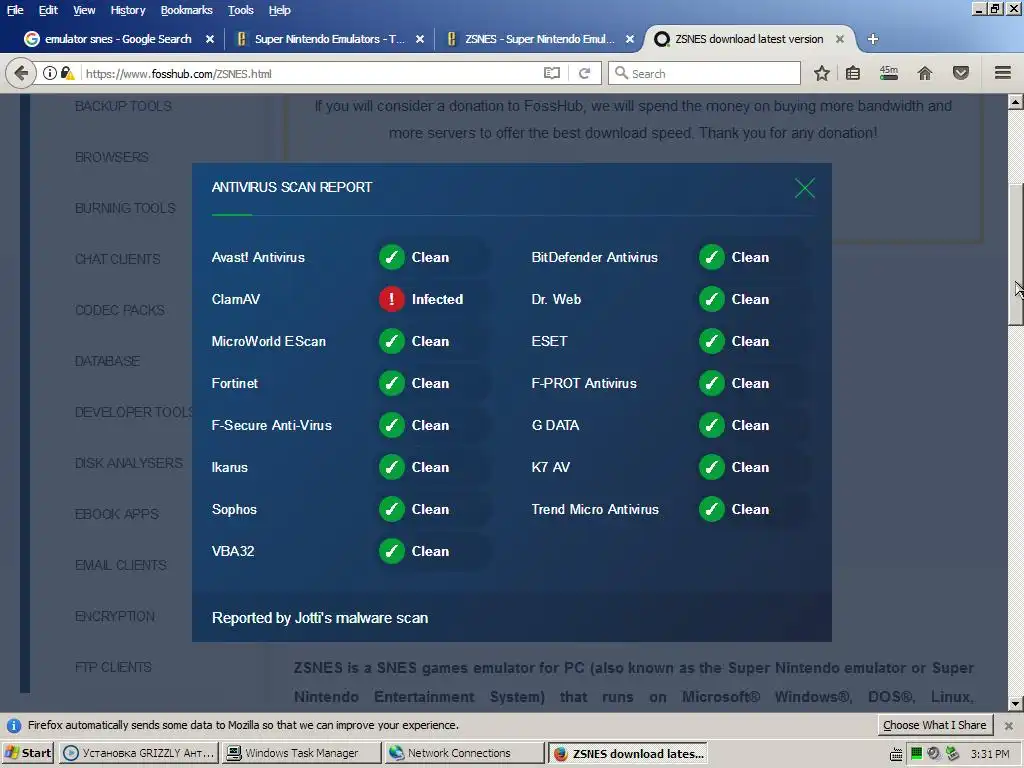Open CODEC PACKS category in sidebar
This screenshot has width=1024, height=768.
click(120, 310)
